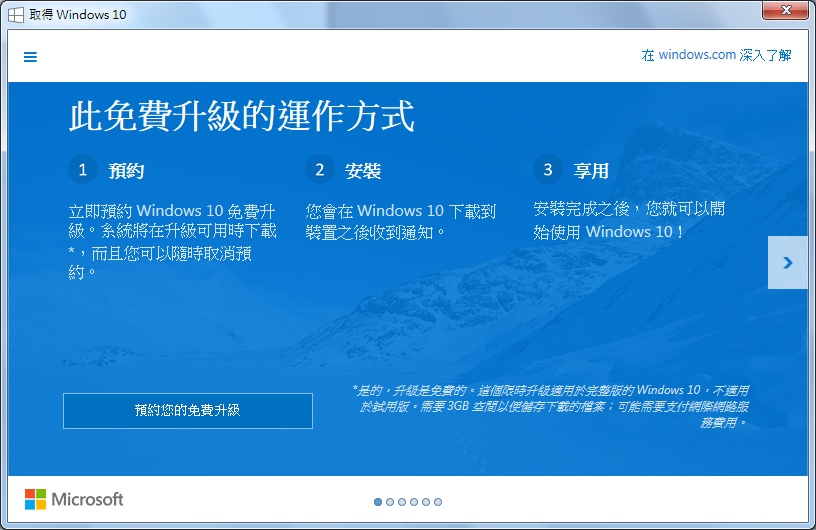Image resolution: width=816 pixels, height=530 pixels.
Task: Click the footnote starting *是的，升級是免費的
Action: (551, 406)
